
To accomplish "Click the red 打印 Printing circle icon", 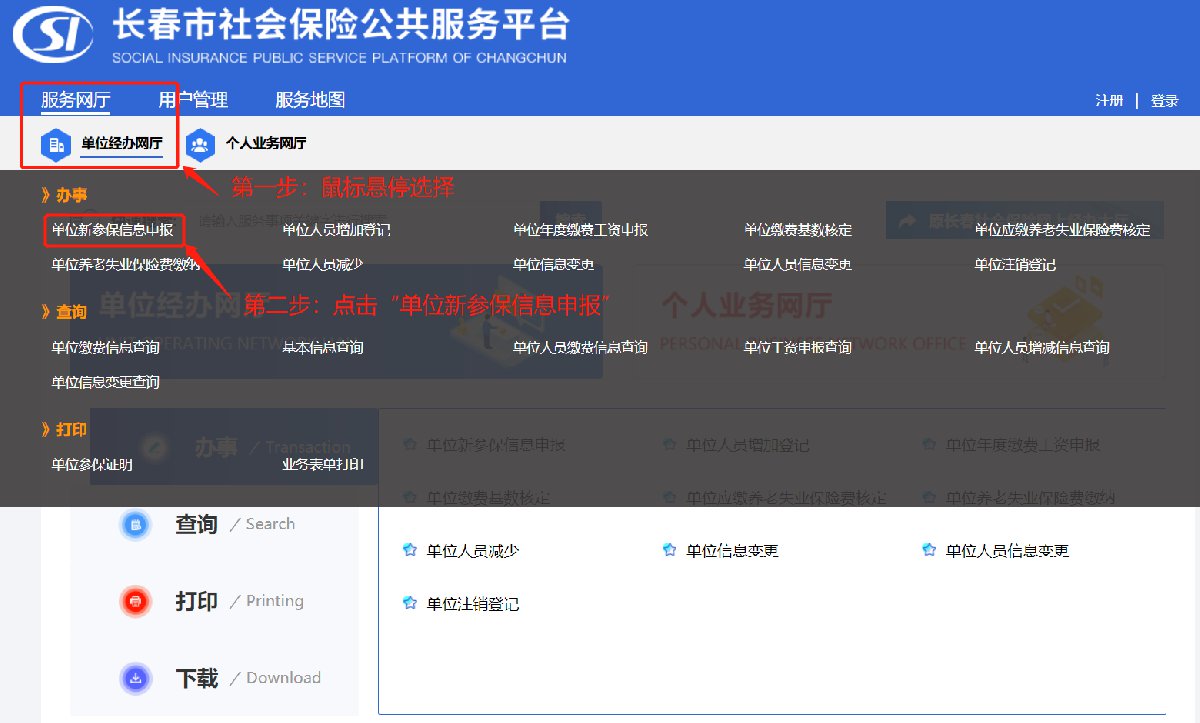I will 135,601.
